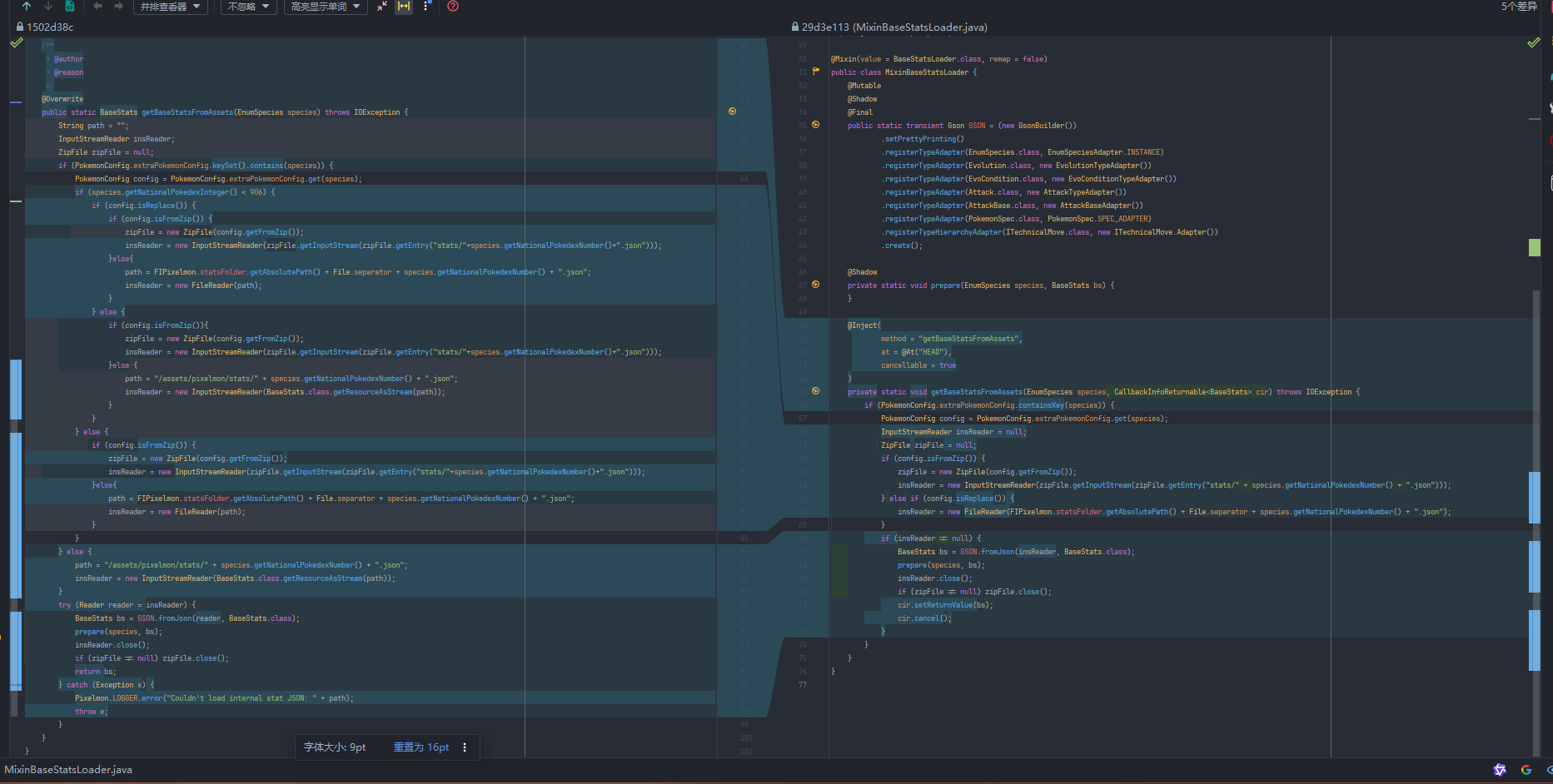Open the diff help question mark icon
Viewport: 1553px width, 784px height.
pos(453,6)
